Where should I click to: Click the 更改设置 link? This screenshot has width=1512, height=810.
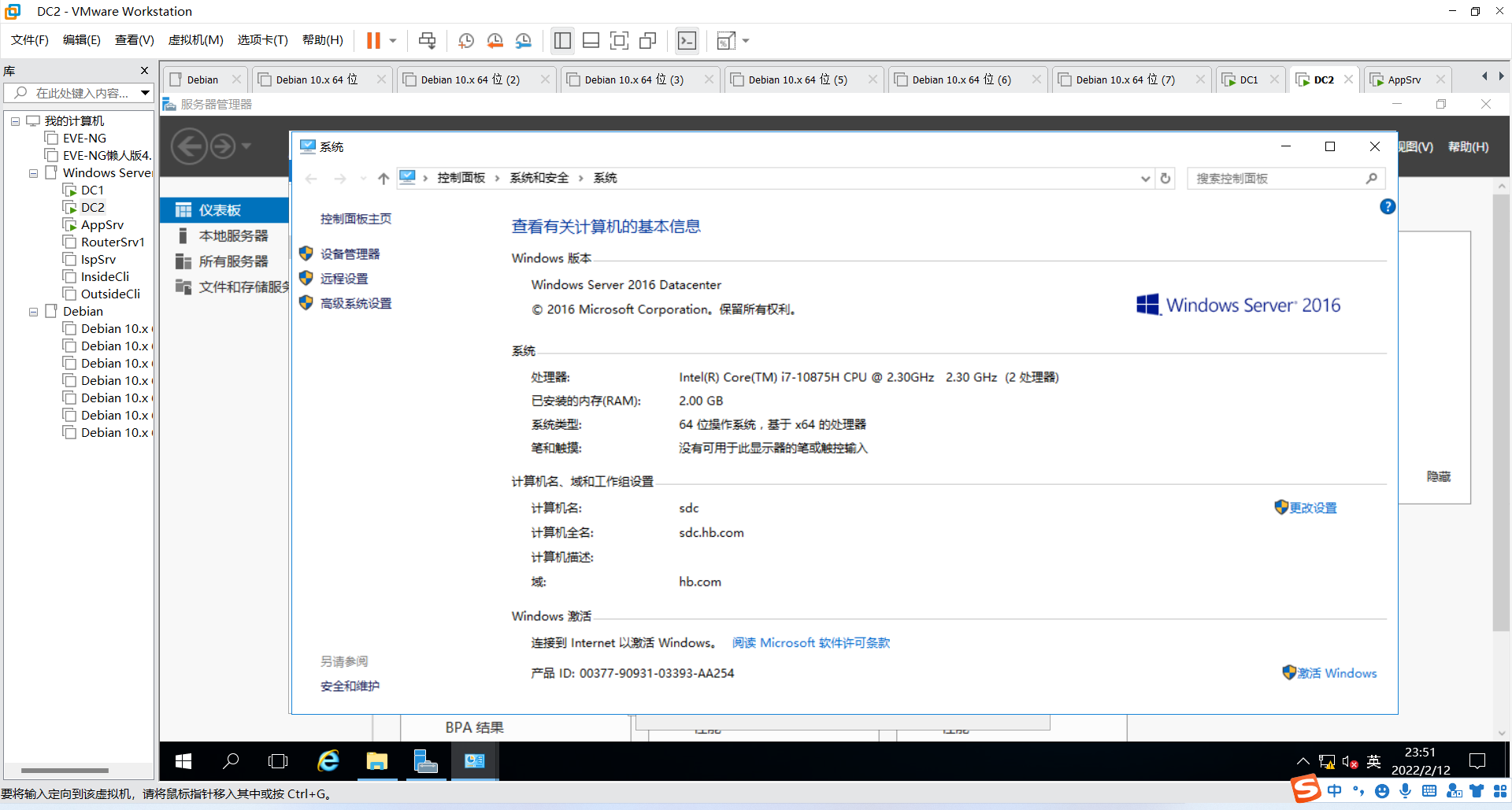coord(1313,508)
